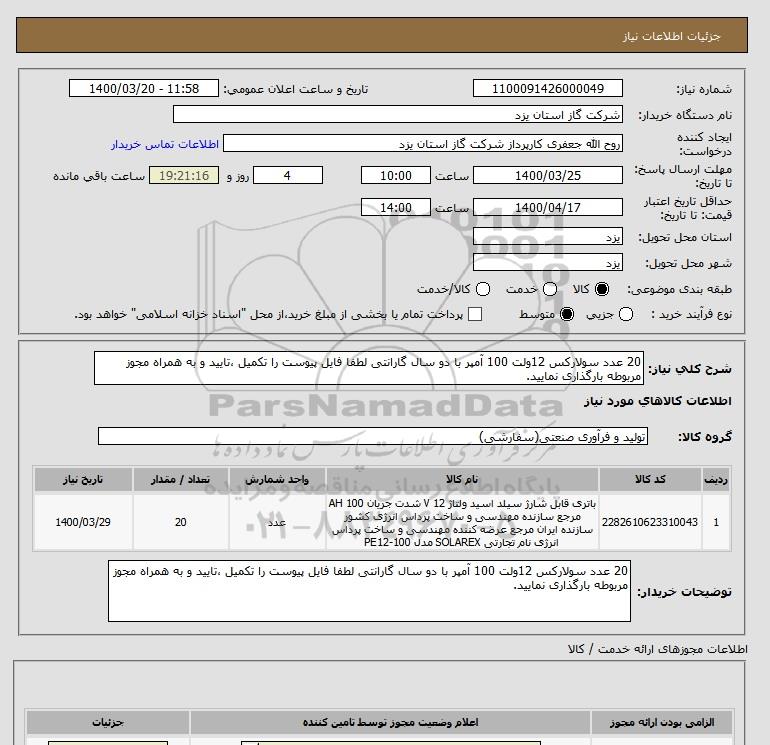Click the جزئیات اطلاعات نیاز page title
The image size is (770, 745).
click(671, 36)
